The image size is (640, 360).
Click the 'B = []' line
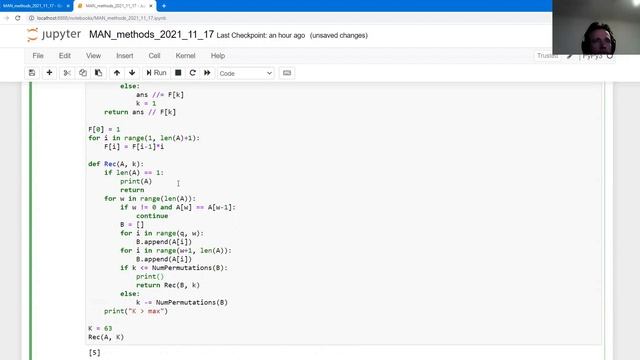(132, 224)
